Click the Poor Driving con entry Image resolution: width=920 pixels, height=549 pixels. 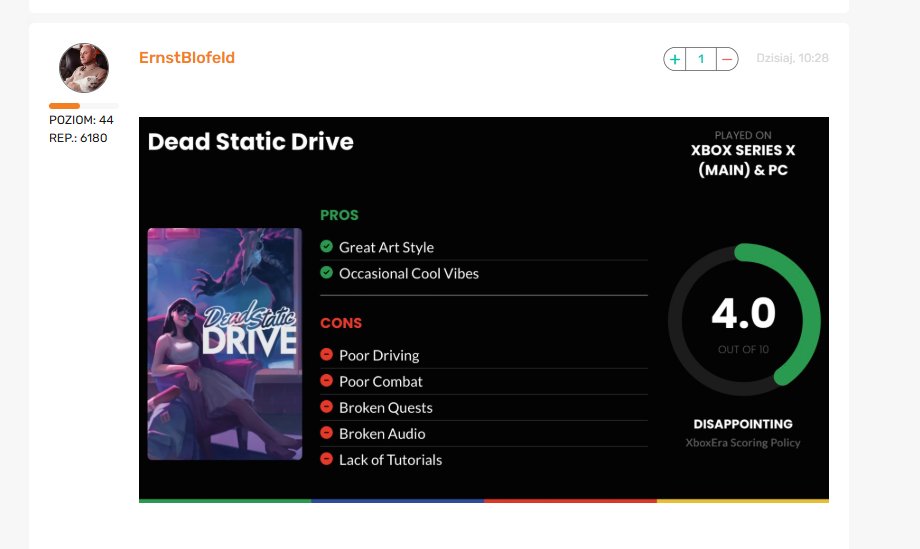pos(379,355)
